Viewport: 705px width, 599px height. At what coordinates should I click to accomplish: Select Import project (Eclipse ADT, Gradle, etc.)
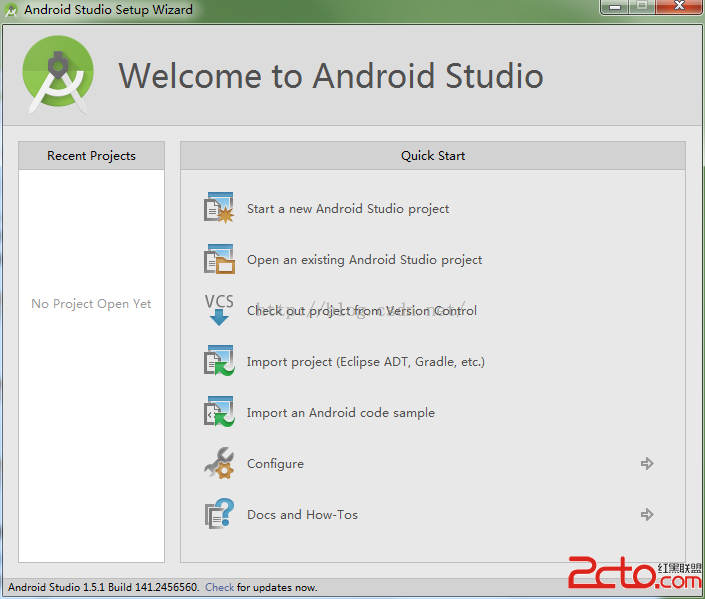click(366, 362)
